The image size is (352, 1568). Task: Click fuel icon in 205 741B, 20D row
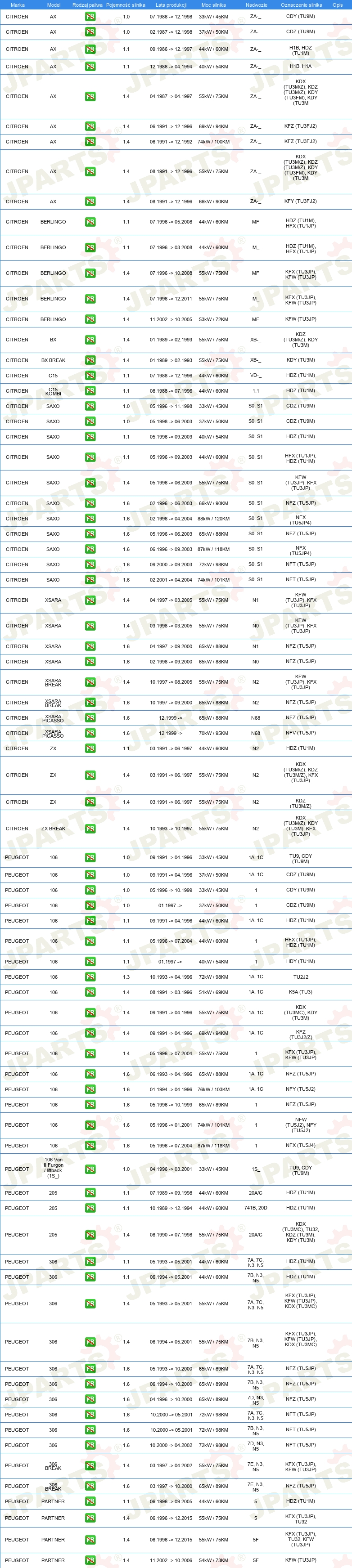tap(90, 1208)
